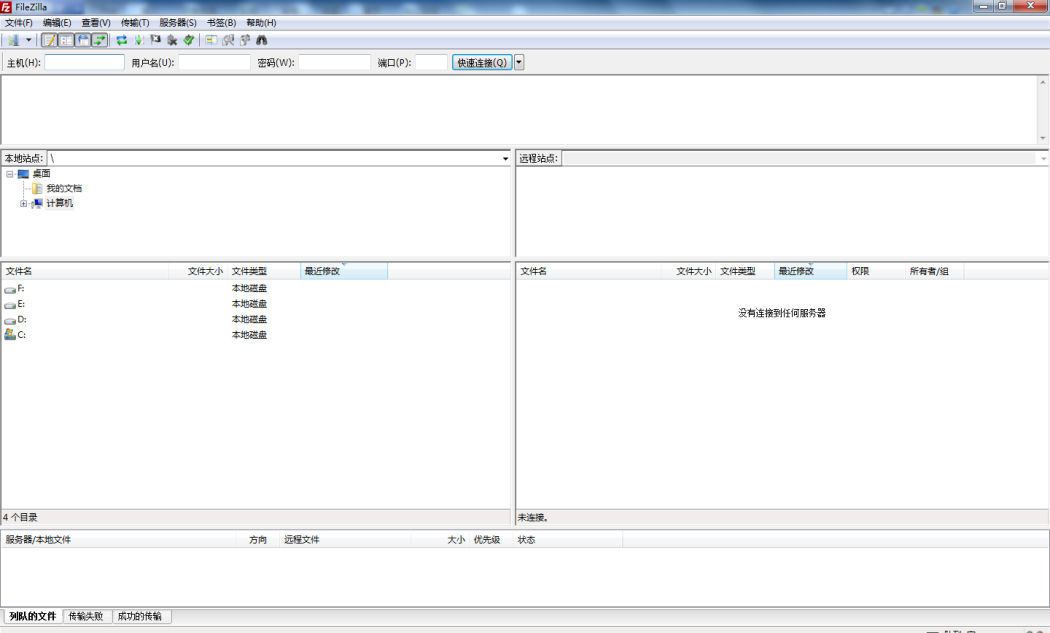Click the binoculars file search icon
Image resolution: width=1050 pixels, height=633 pixels.
pyautogui.click(x=262, y=40)
